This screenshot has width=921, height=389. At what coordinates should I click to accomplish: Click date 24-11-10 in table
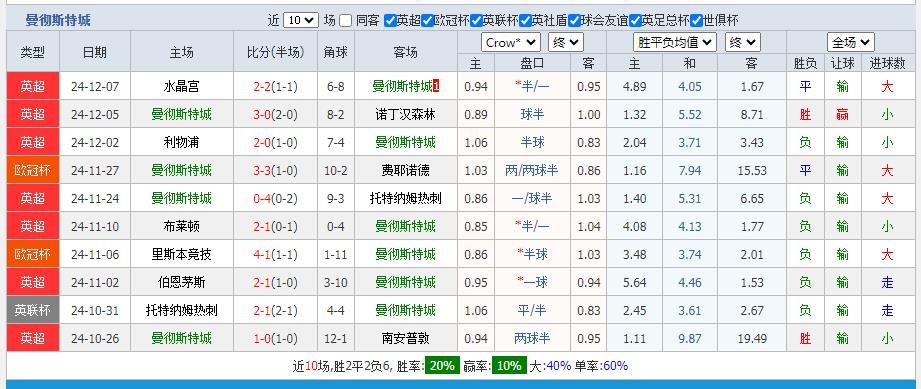click(x=95, y=227)
